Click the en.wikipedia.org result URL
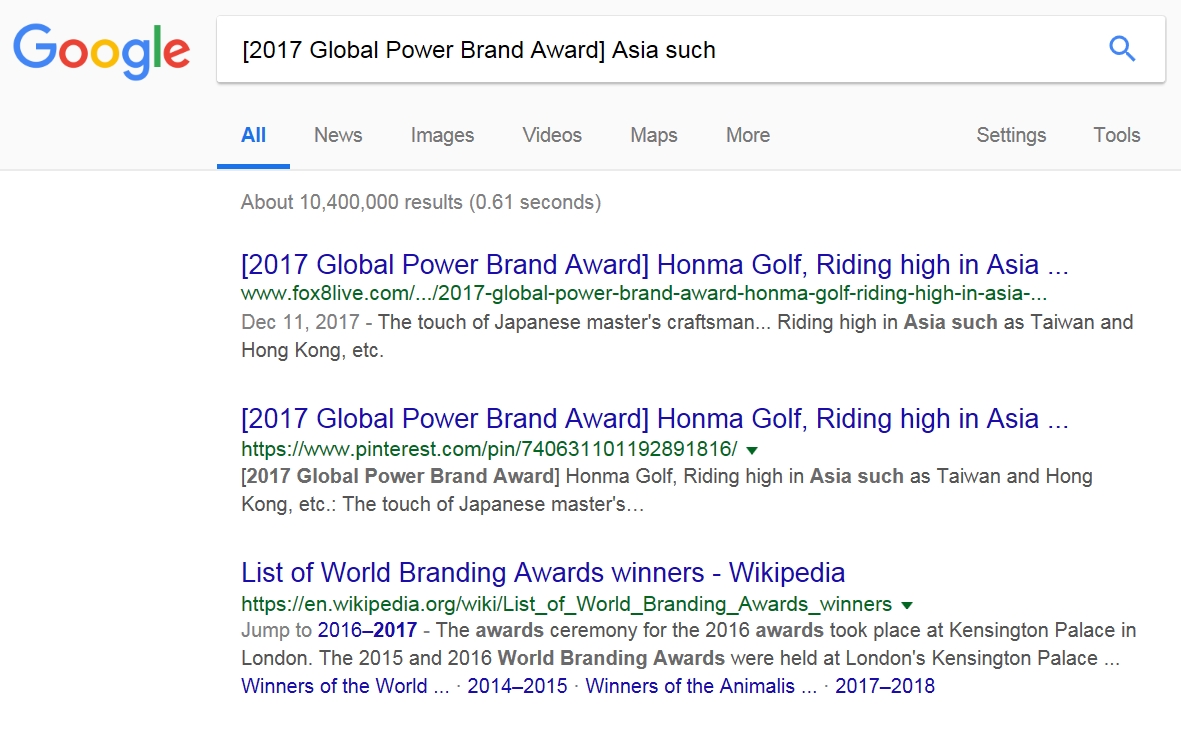 pos(566,604)
